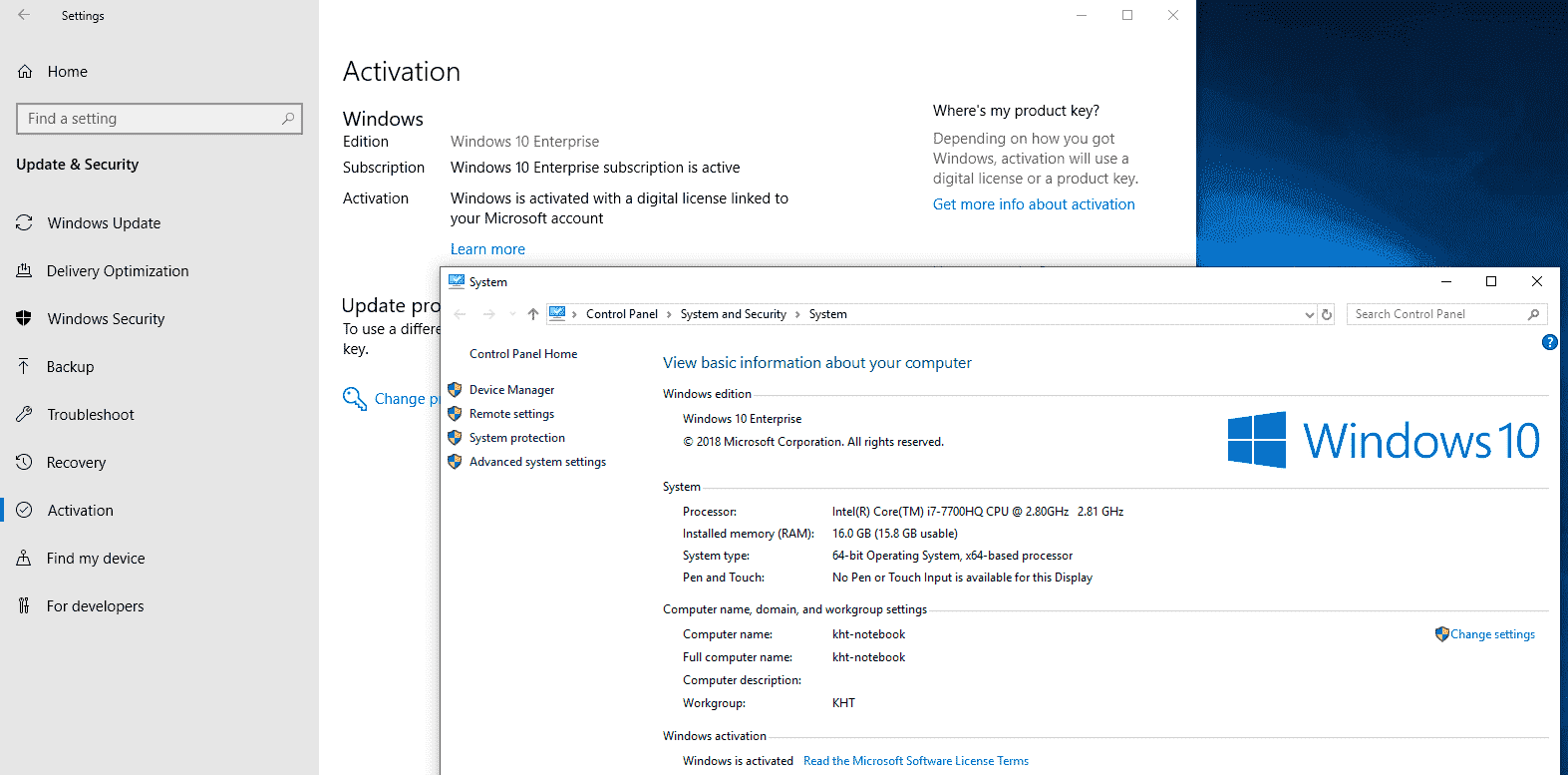Click the Delivery Optimization icon

pos(24,270)
